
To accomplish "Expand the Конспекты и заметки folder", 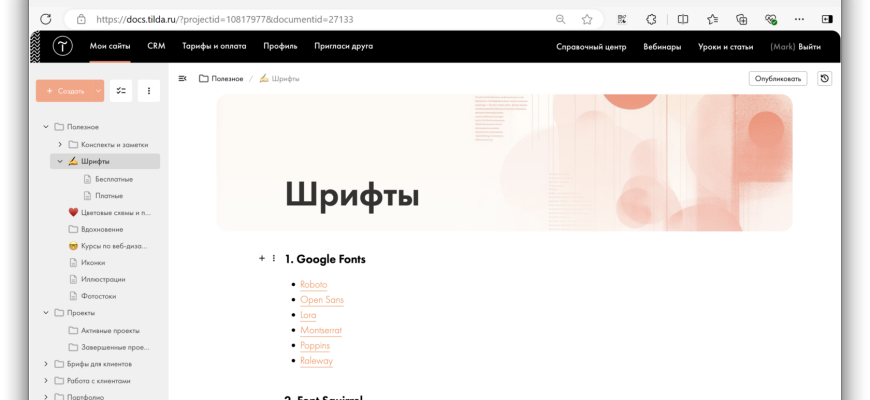I will coord(60,144).
